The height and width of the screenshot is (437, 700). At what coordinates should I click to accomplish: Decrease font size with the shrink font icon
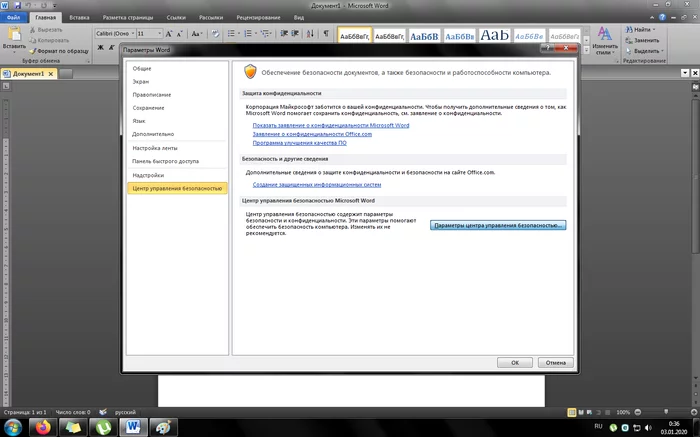pyautogui.click(x=179, y=34)
